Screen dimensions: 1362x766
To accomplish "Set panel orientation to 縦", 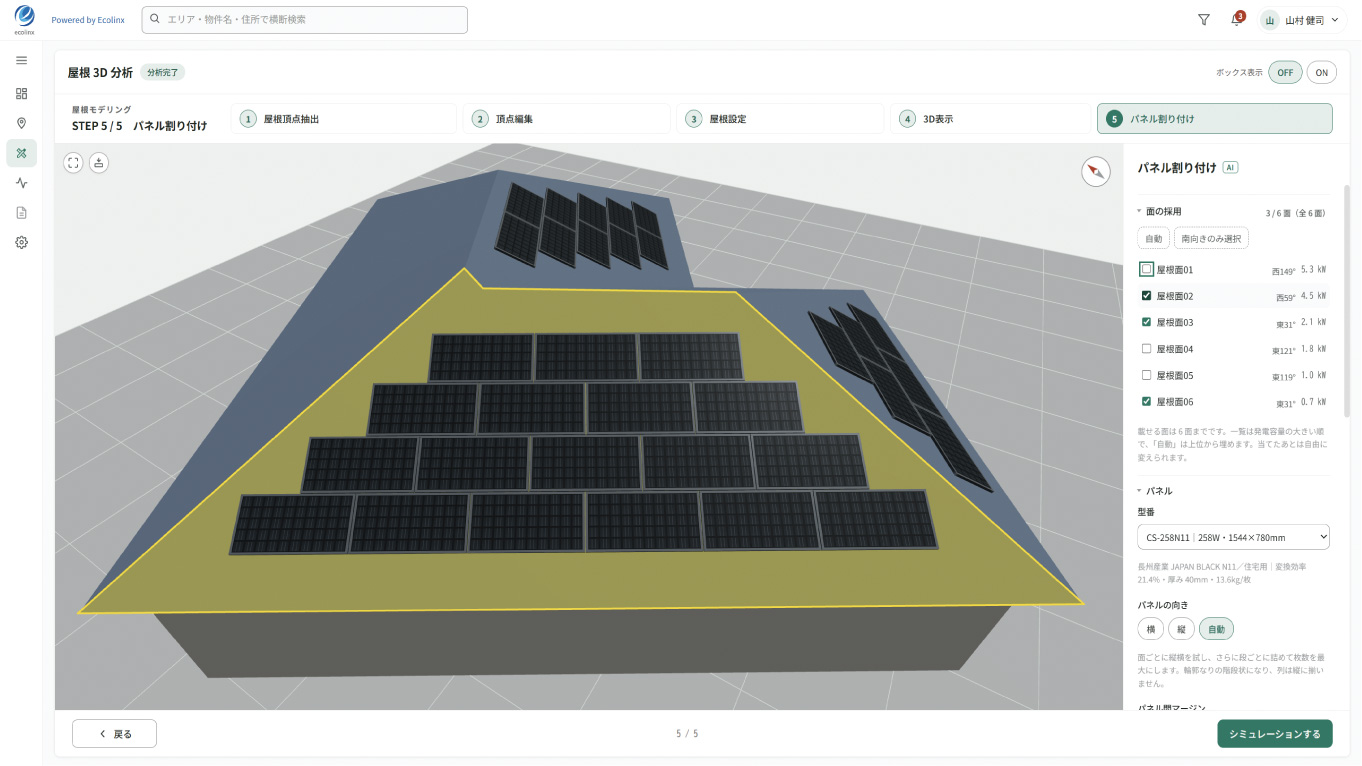I will pos(1180,629).
